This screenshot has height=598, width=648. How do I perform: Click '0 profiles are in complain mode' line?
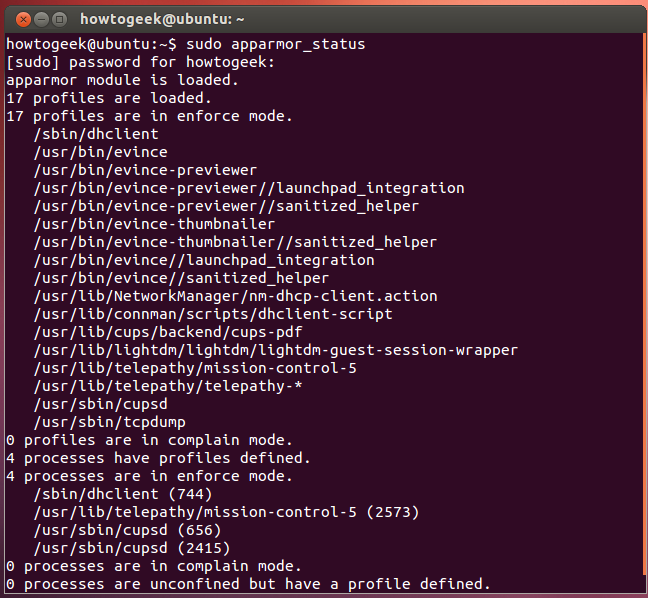[x=149, y=440]
